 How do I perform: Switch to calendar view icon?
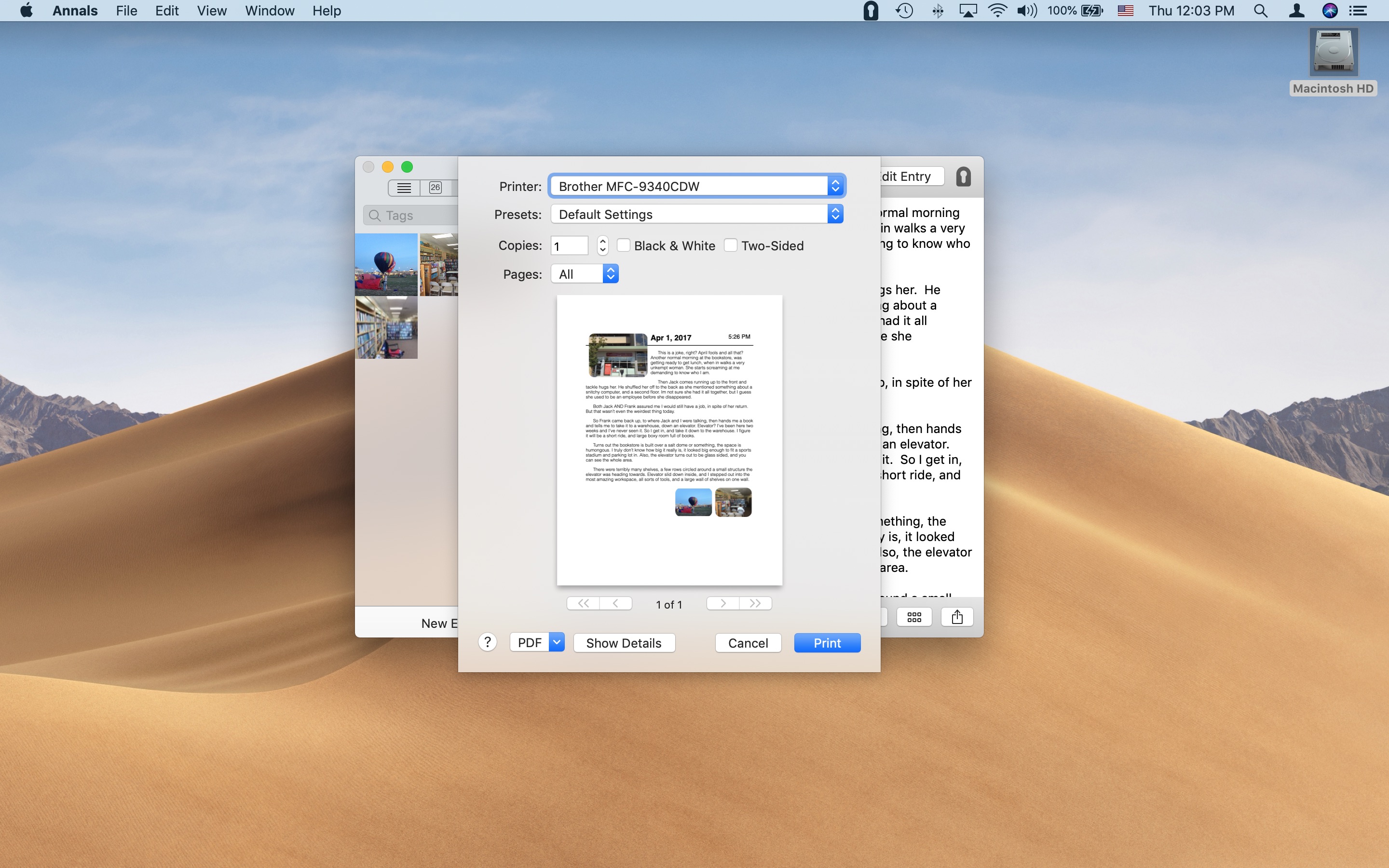435,188
